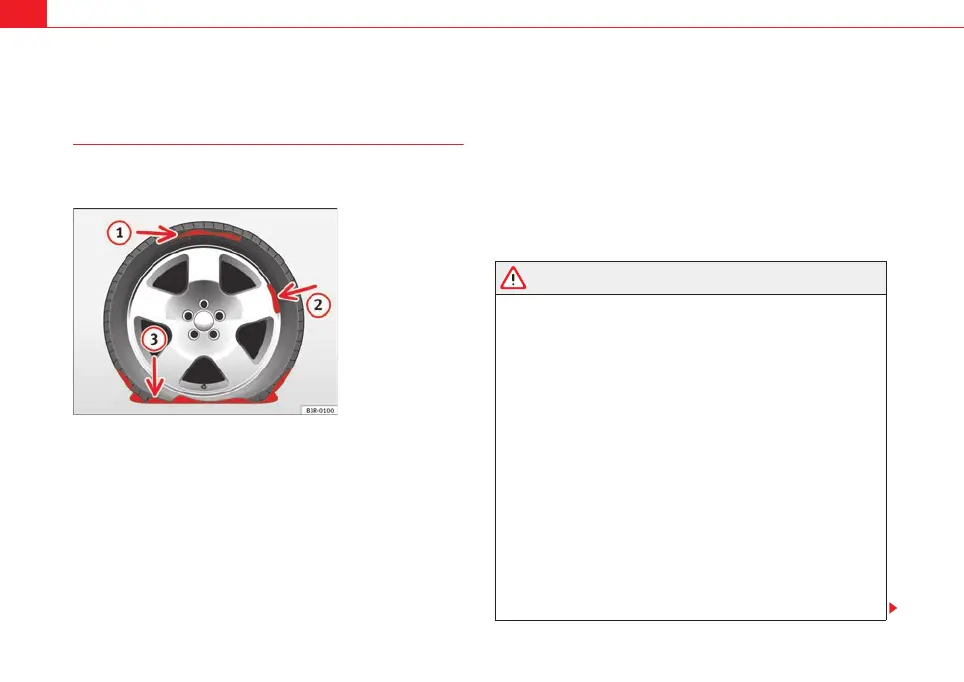Viewport: 964px width, 682px height.
Task: Click inside the empty warning box body
Action: (x=690, y=457)
